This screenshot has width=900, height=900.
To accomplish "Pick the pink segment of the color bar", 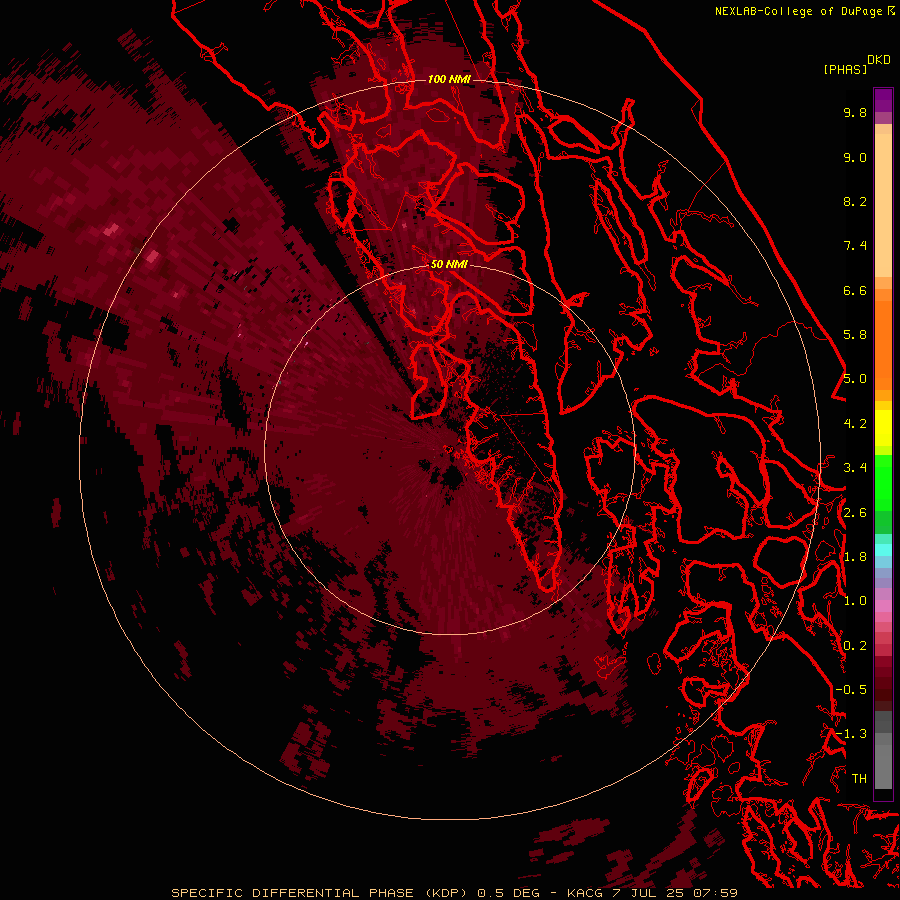I will tap(883, 606).
